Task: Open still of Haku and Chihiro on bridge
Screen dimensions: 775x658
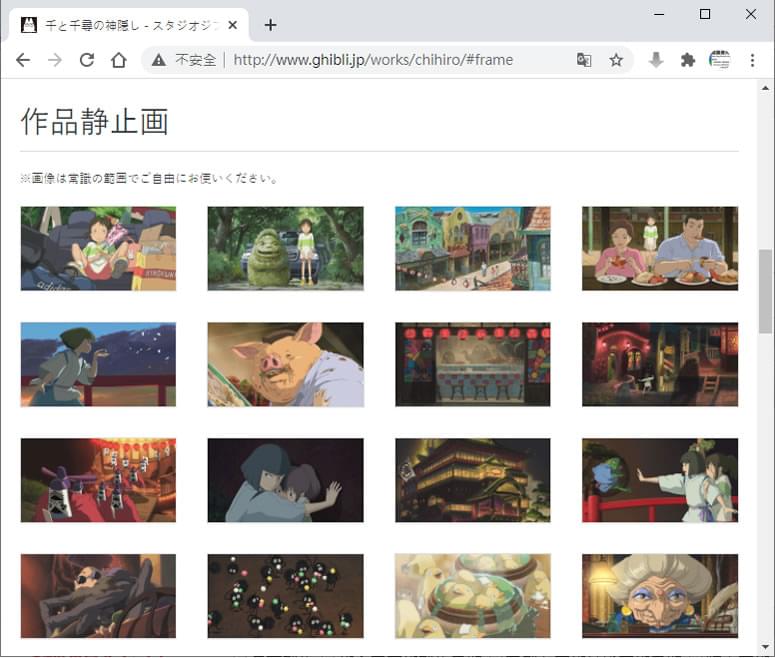Action: (660, 480)
